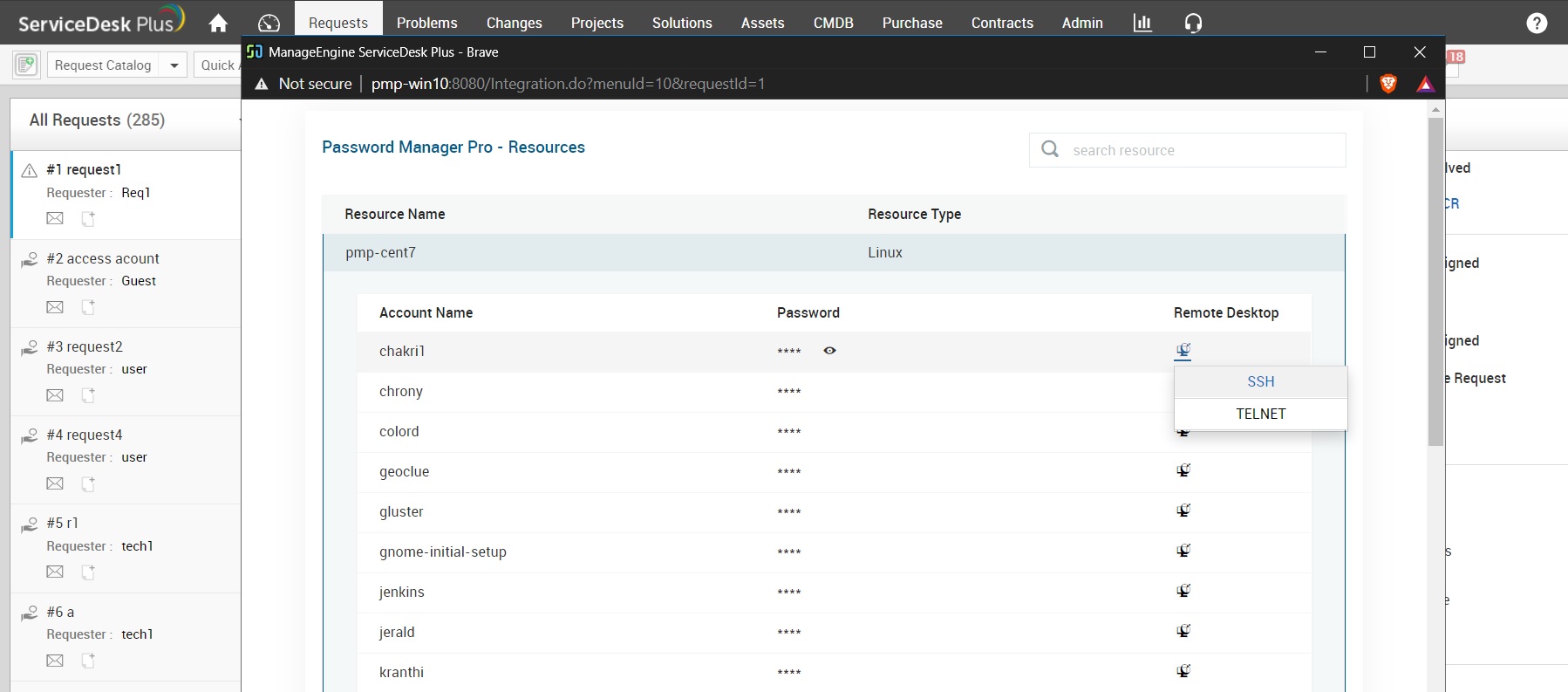Click the headset support icon
The width and height of the screenshot is (1568, 692).
pos(1193,23)
